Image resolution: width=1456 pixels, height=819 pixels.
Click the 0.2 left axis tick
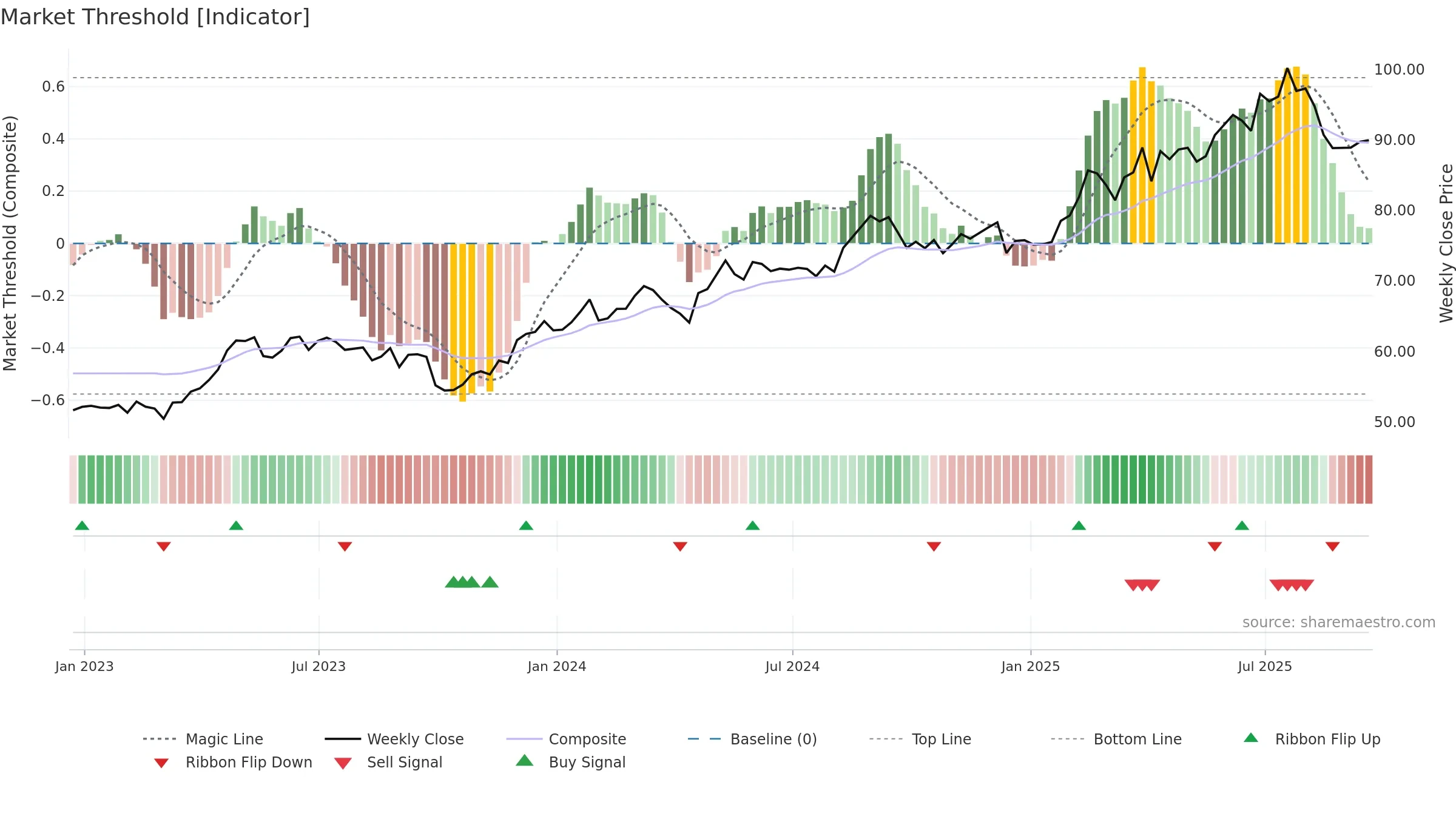53,191
